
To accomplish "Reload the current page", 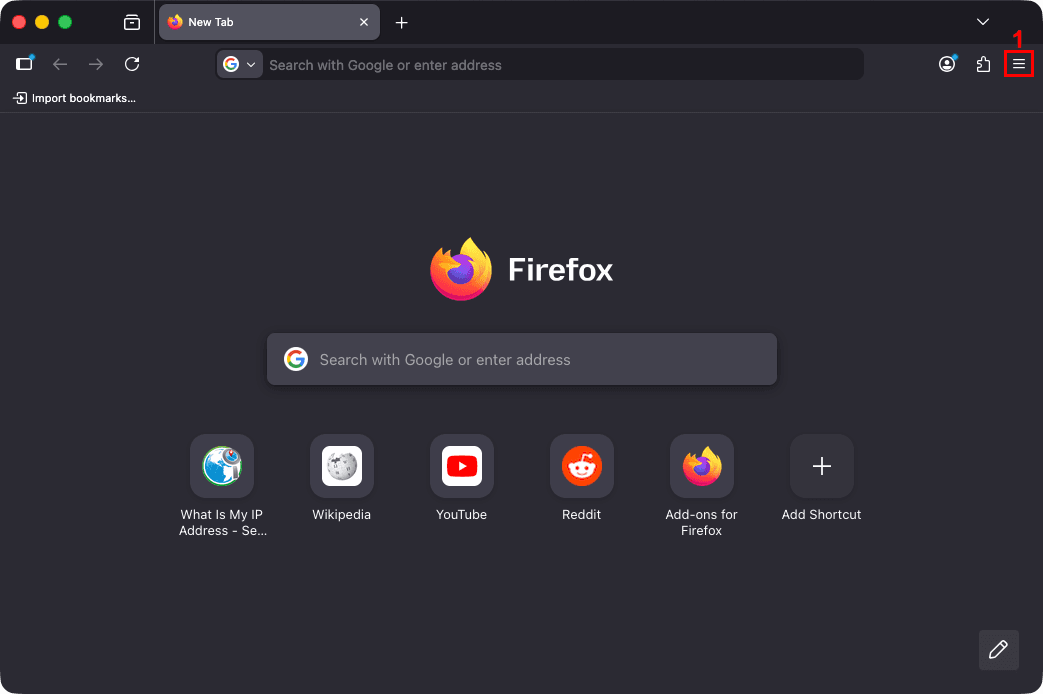I will click(132, 64).
